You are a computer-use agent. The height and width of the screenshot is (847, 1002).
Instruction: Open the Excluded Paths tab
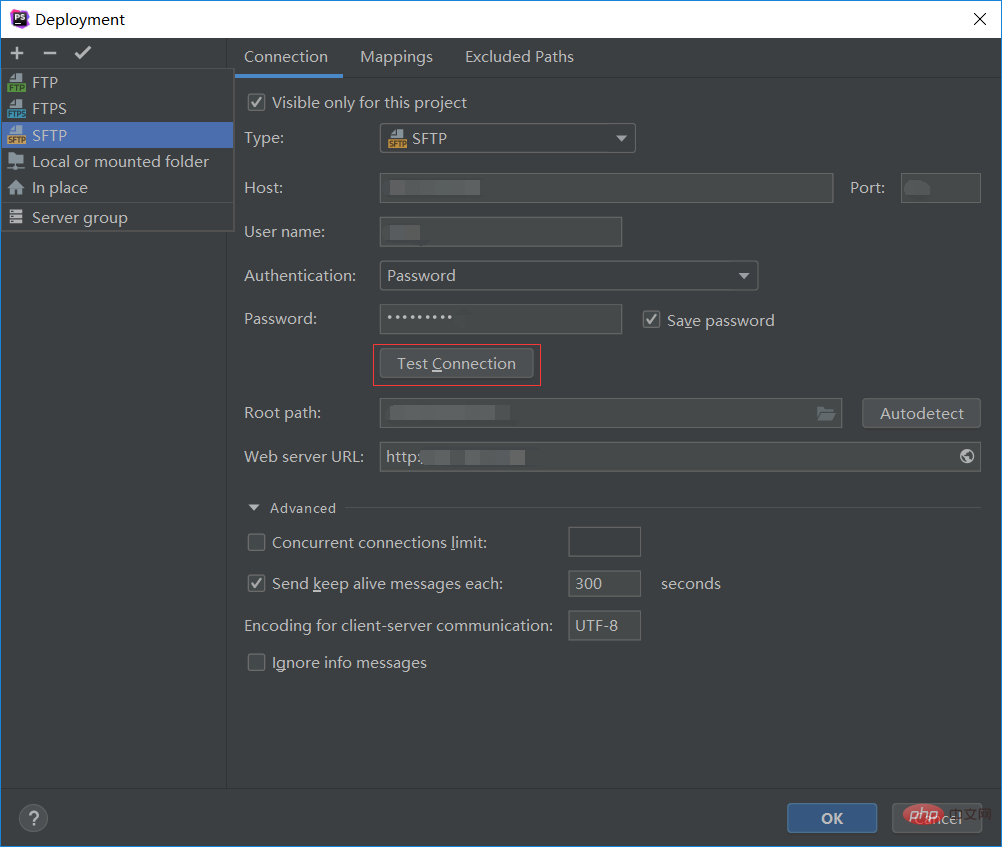[x=519, y=57]
